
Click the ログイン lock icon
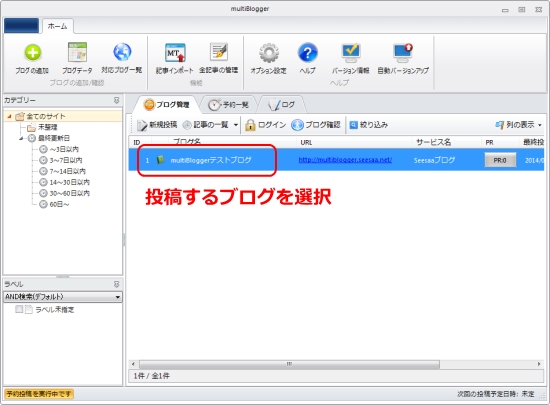tap(250, 125)
